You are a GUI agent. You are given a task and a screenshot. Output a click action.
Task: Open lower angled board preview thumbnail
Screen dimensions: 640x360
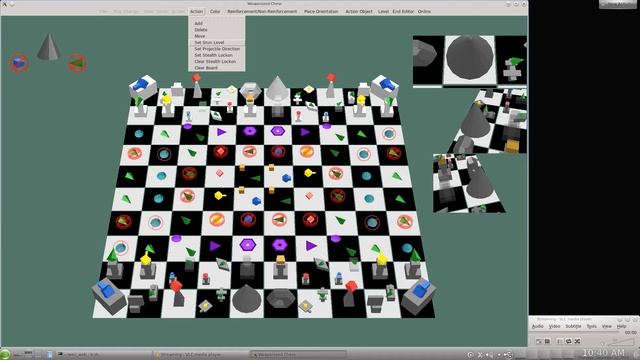[469, 183]
